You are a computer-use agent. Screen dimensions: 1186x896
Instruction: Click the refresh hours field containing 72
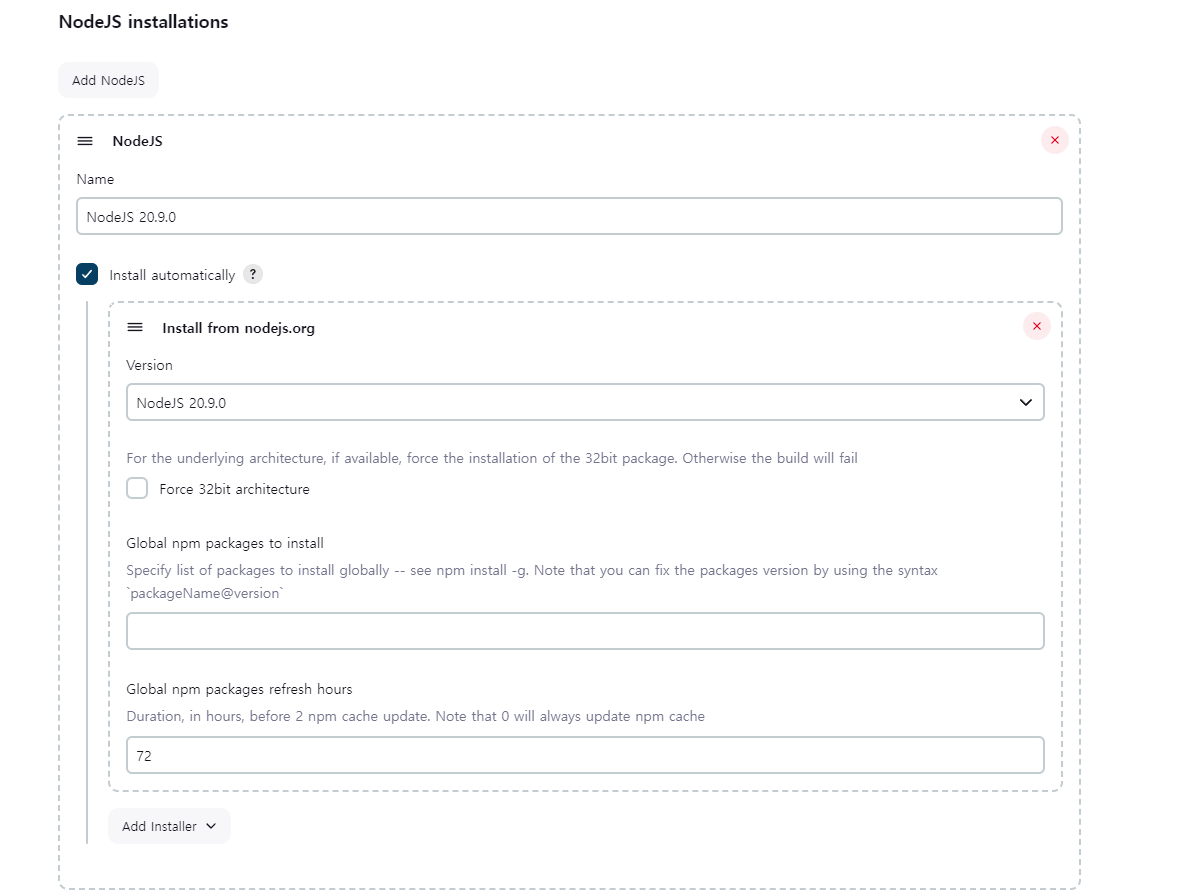point(585,755)
